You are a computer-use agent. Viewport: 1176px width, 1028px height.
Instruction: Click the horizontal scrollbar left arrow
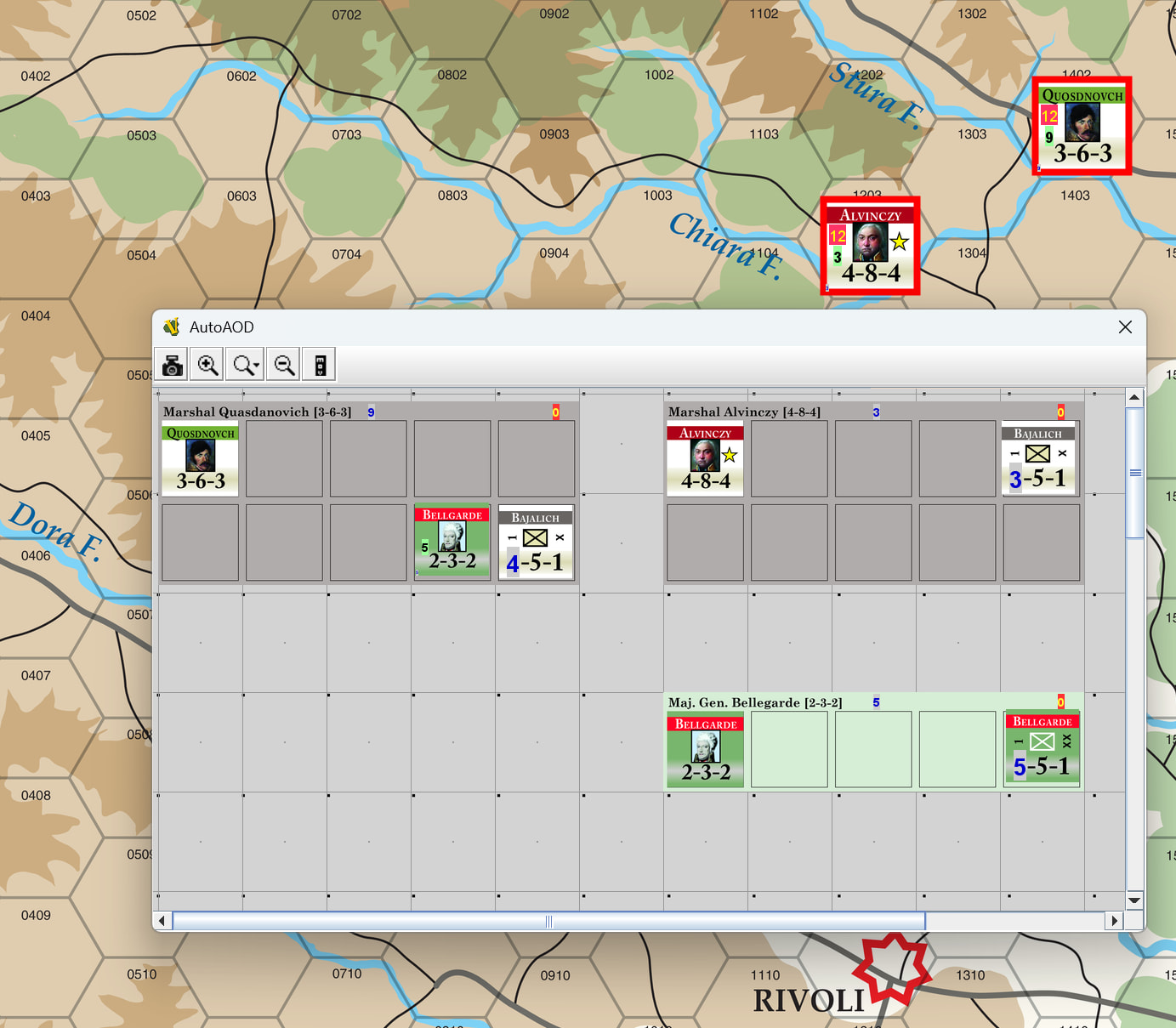coord(162,921)
